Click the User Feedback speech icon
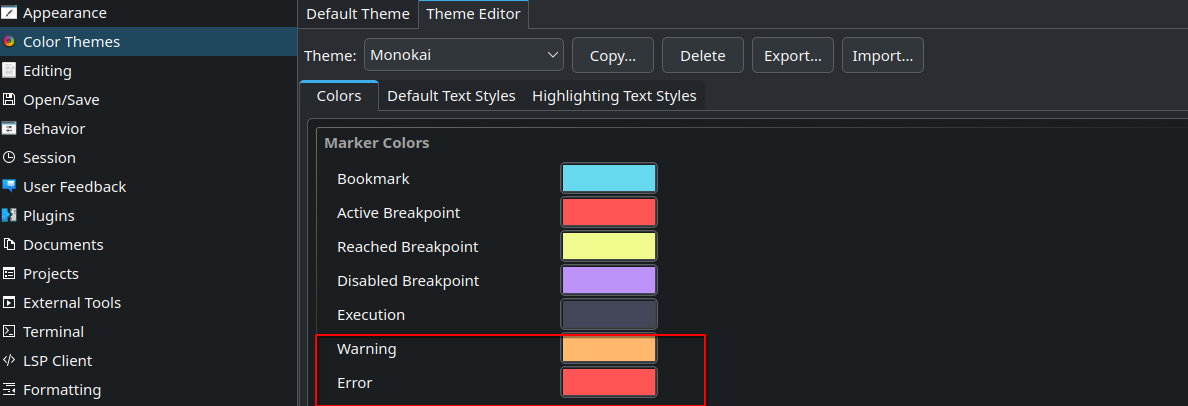Image resolution: width=1188 pixels, height=406 pixels. 9,187
